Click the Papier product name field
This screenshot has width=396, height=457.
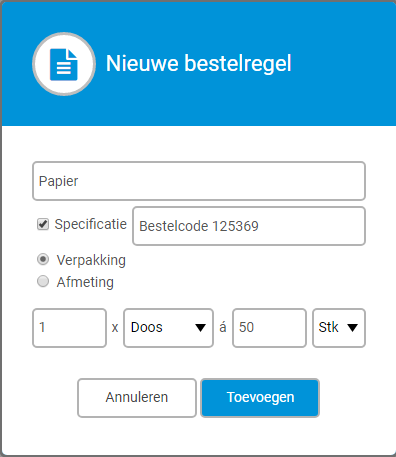click(x=199, y=181)
